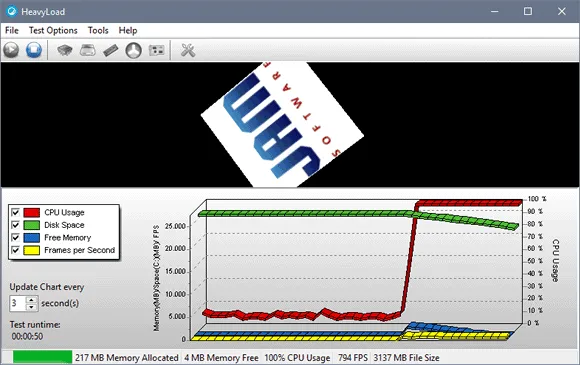Image resolution: width=580 pixels, height=365 pixels.
Task: Increase chart update interval with up arrow
Action: 31,300
